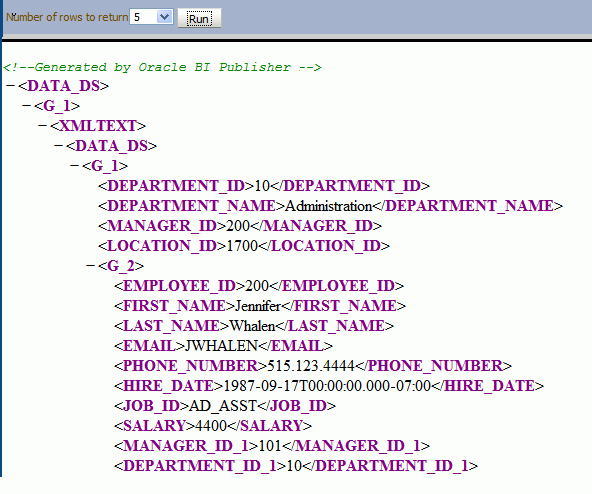Collapse the G_2 node
The height and width of the screenshot is (494, 592).
91,266
